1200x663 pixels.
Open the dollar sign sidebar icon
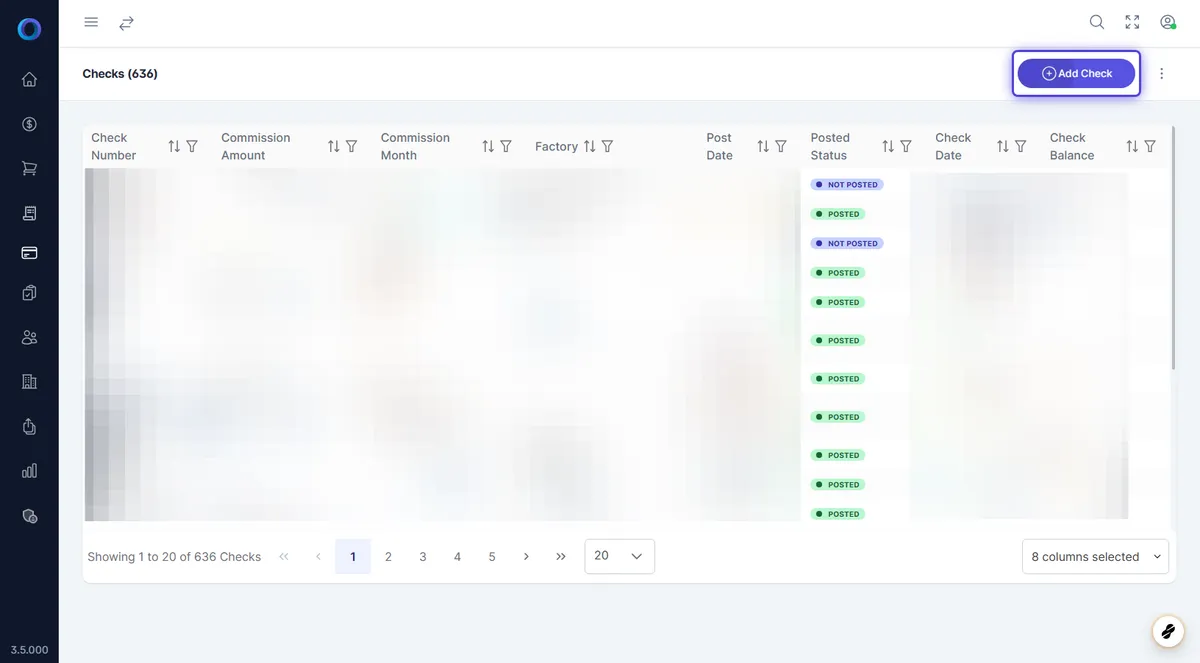point(29,124)
